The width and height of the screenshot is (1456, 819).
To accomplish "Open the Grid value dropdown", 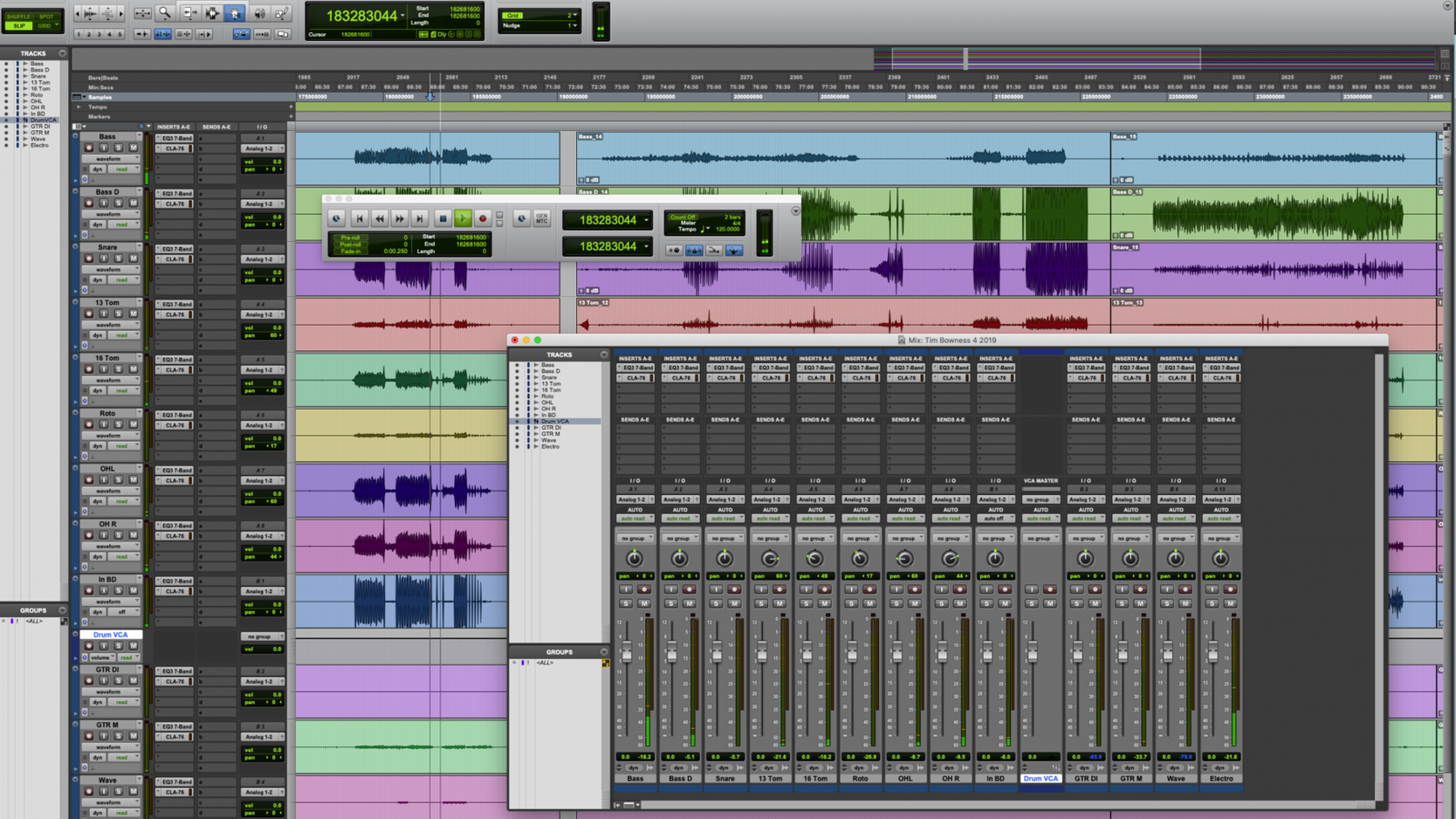I will 574,15.
